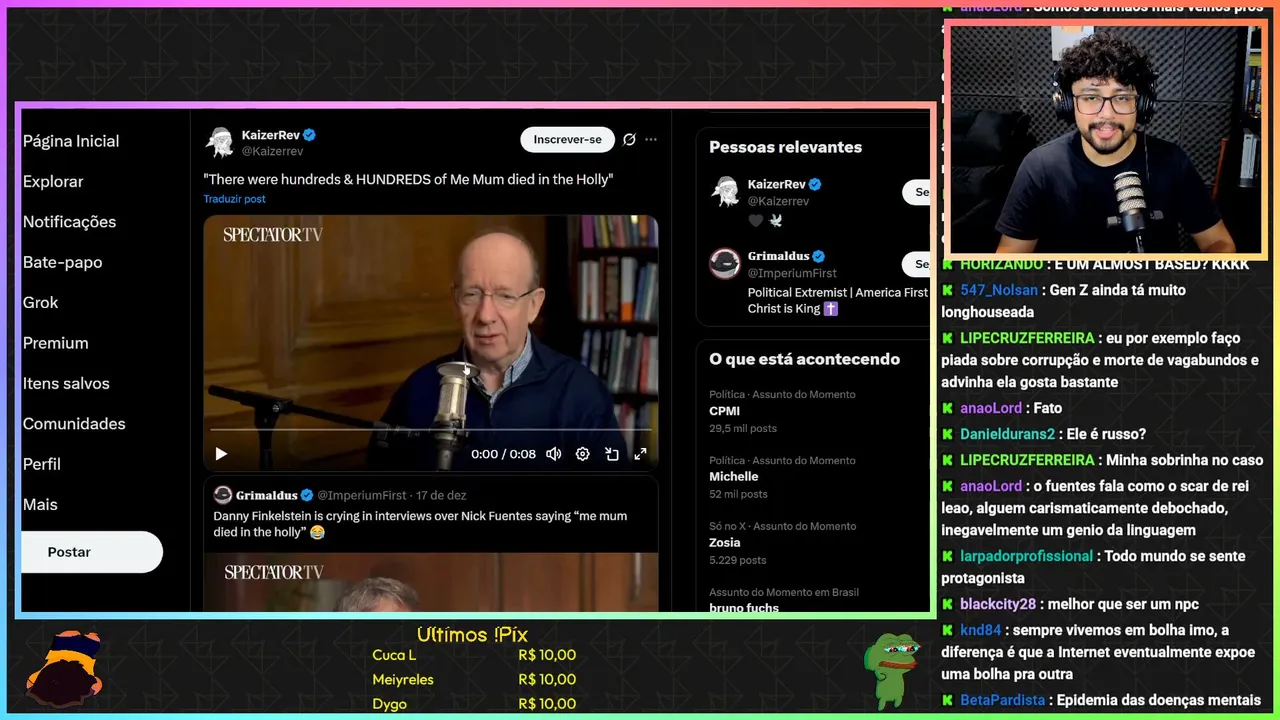The image size is (1280, 720).
Task: Follow Grimaldus in Pessoas relevantes
Action: pos(916,264)
